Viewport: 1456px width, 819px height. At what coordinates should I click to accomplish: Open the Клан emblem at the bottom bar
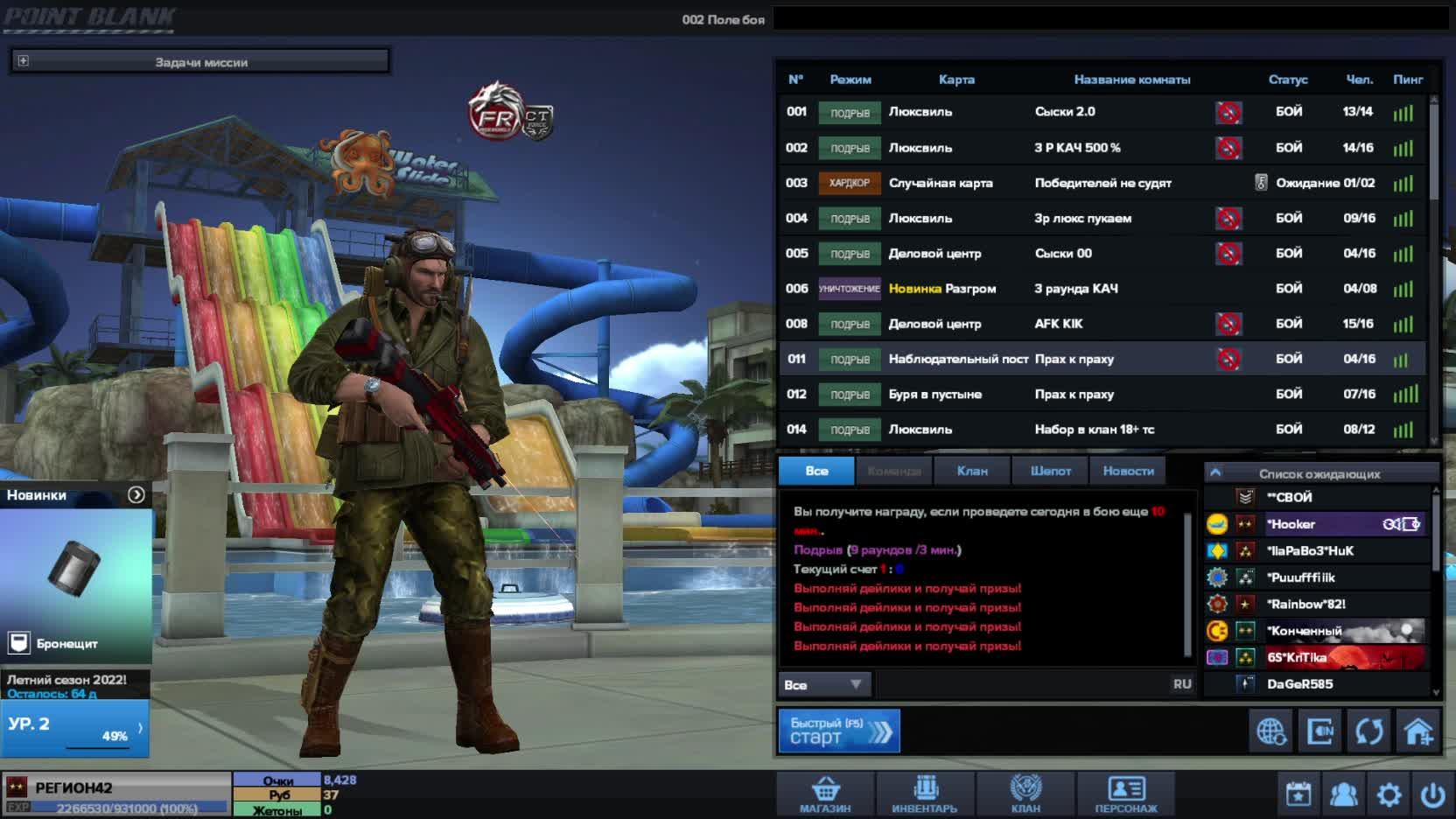(x=1025, y=794)
